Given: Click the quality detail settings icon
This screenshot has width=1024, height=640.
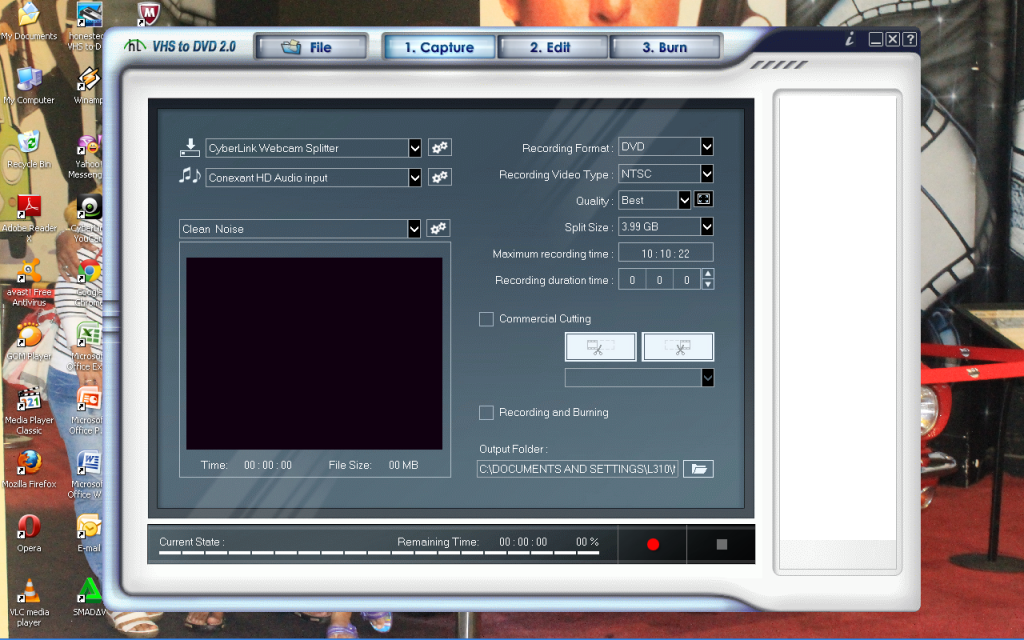Looking at the screenshot, I should 703,199.
